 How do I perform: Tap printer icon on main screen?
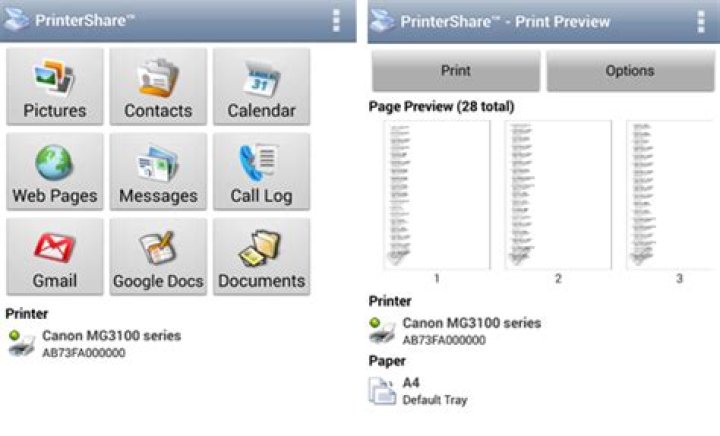click(x=21, y=343)
